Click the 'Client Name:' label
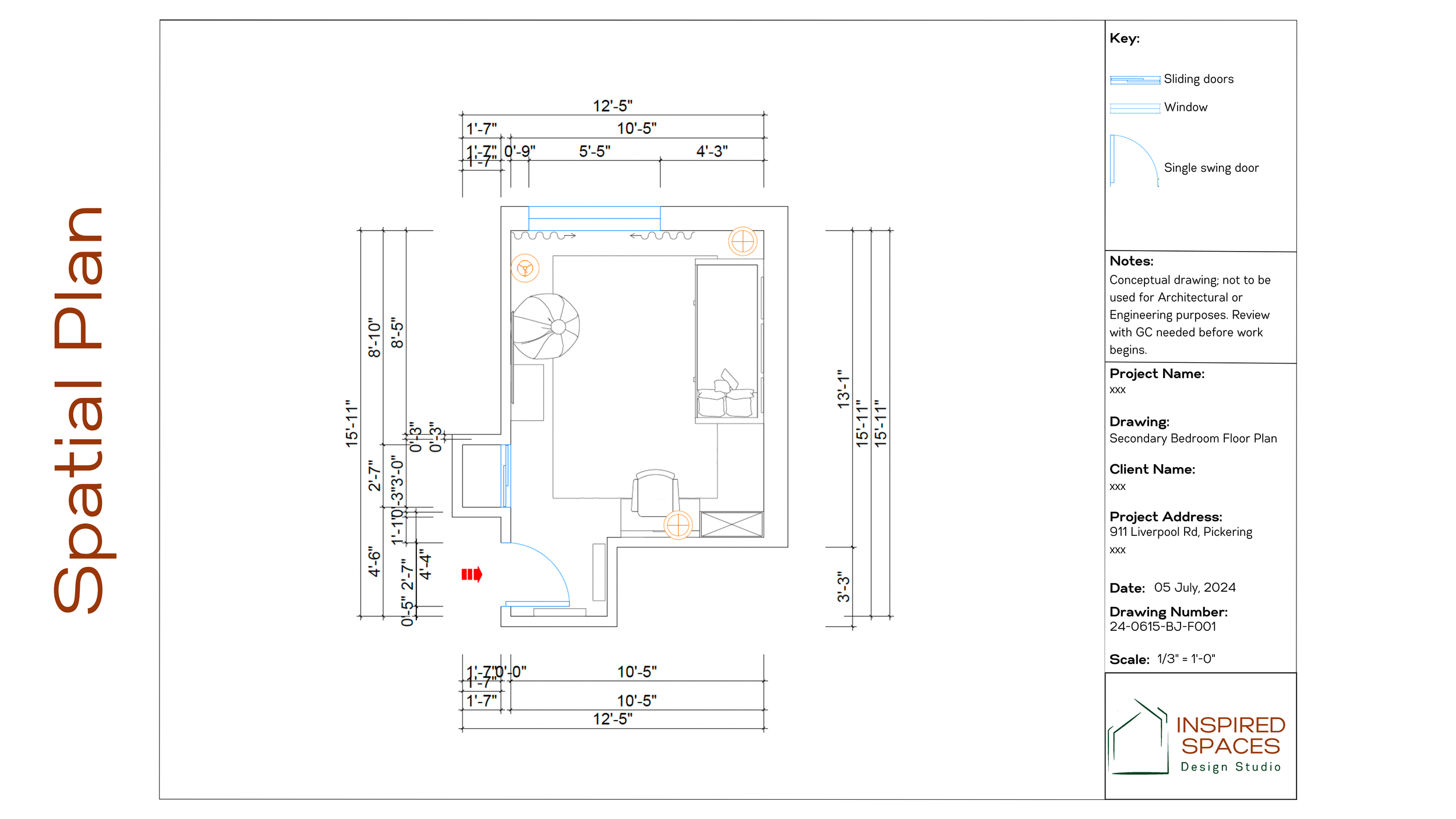The width and height of the screenshot is (1456, 819). tap(1152, 469)
